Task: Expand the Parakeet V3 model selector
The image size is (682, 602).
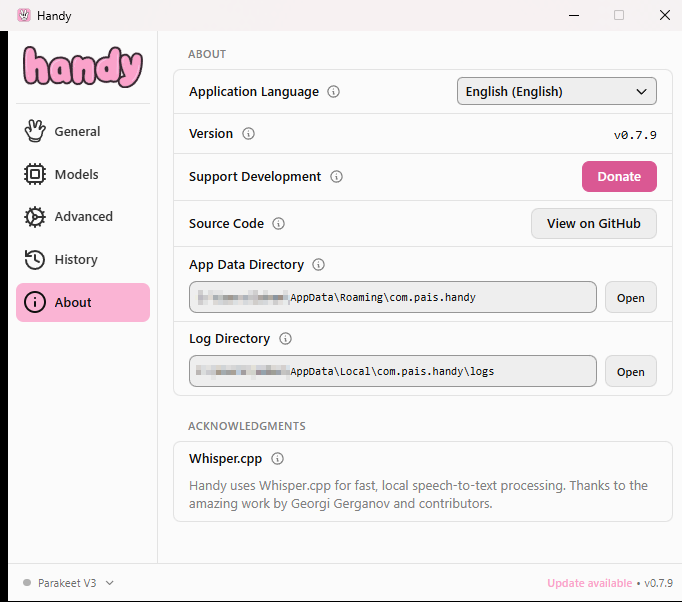Action: 68,583
